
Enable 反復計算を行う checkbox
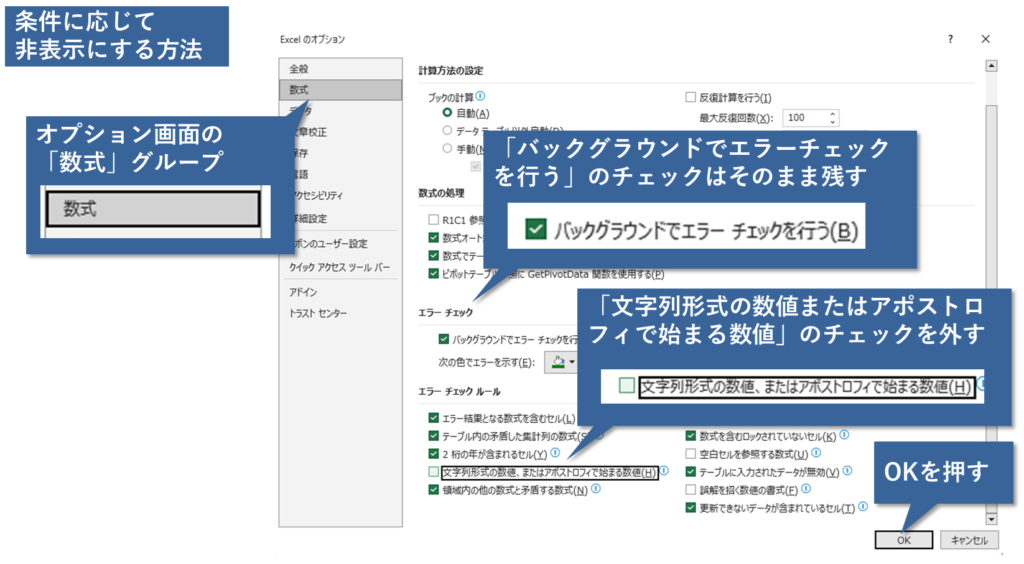[x=690, y=97]
